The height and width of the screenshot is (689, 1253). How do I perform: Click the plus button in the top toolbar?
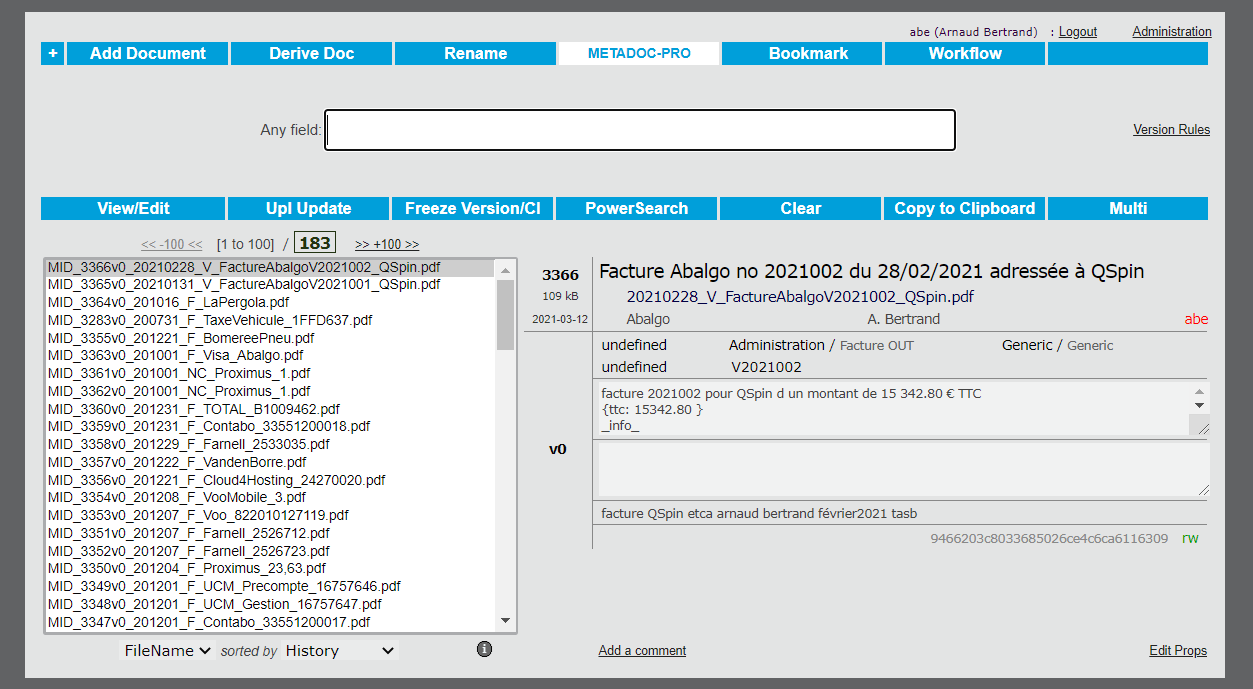point(52,54)
